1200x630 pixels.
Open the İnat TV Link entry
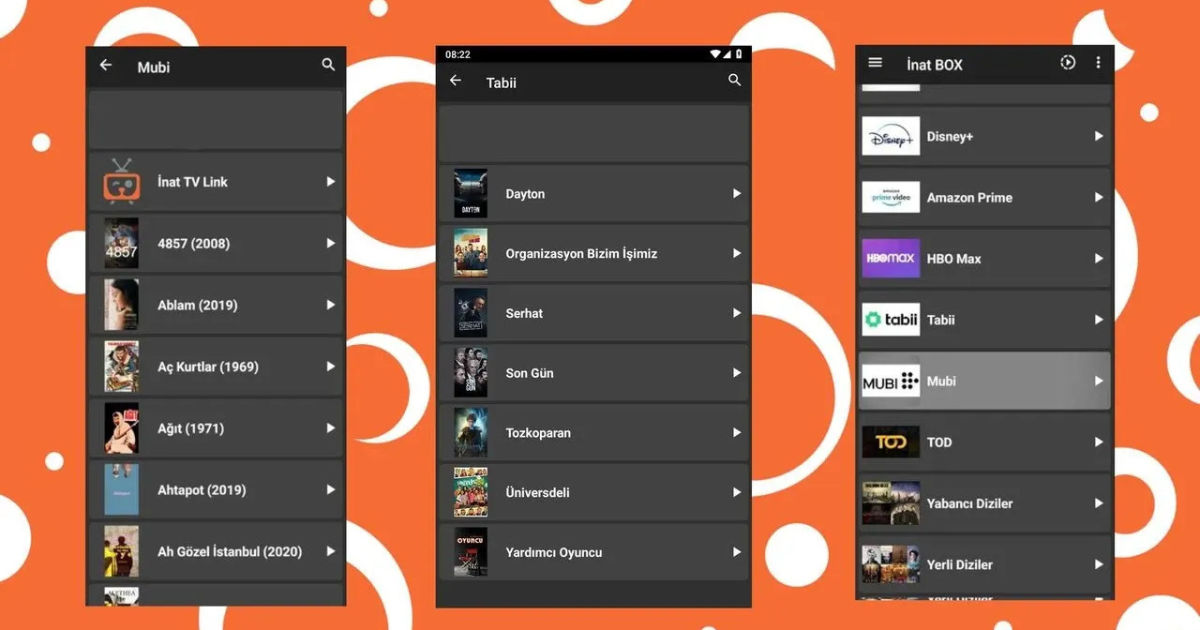click(x=216, y=181)
